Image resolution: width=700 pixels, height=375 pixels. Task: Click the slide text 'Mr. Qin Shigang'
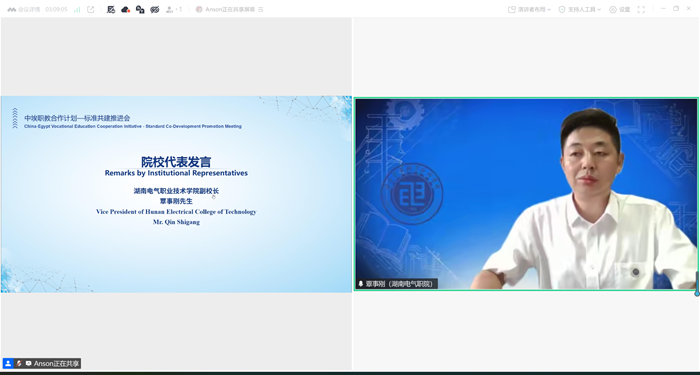pos(176,222)
